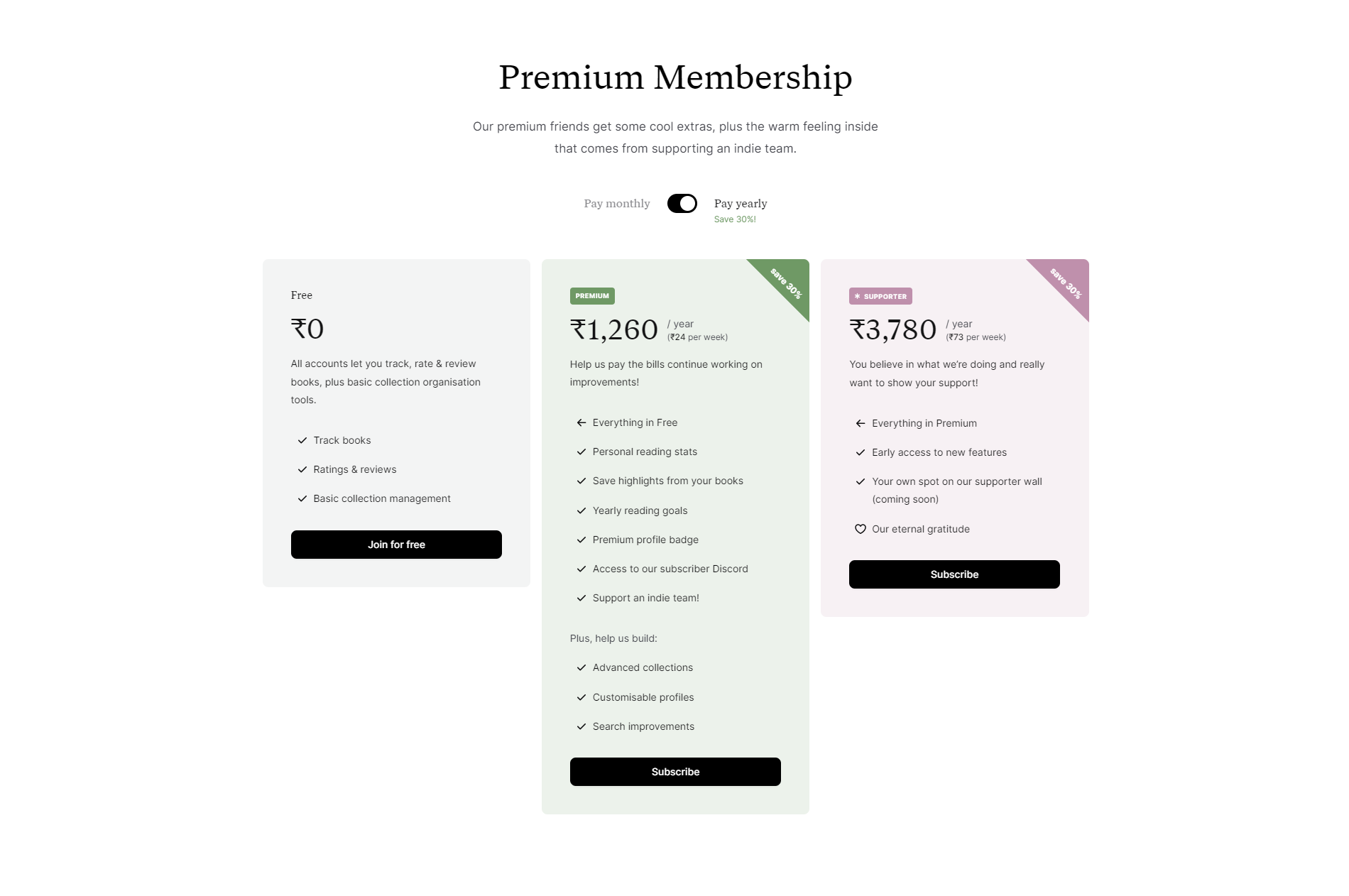Click the heart icon beside eternal gratitude

click(861, 529)
